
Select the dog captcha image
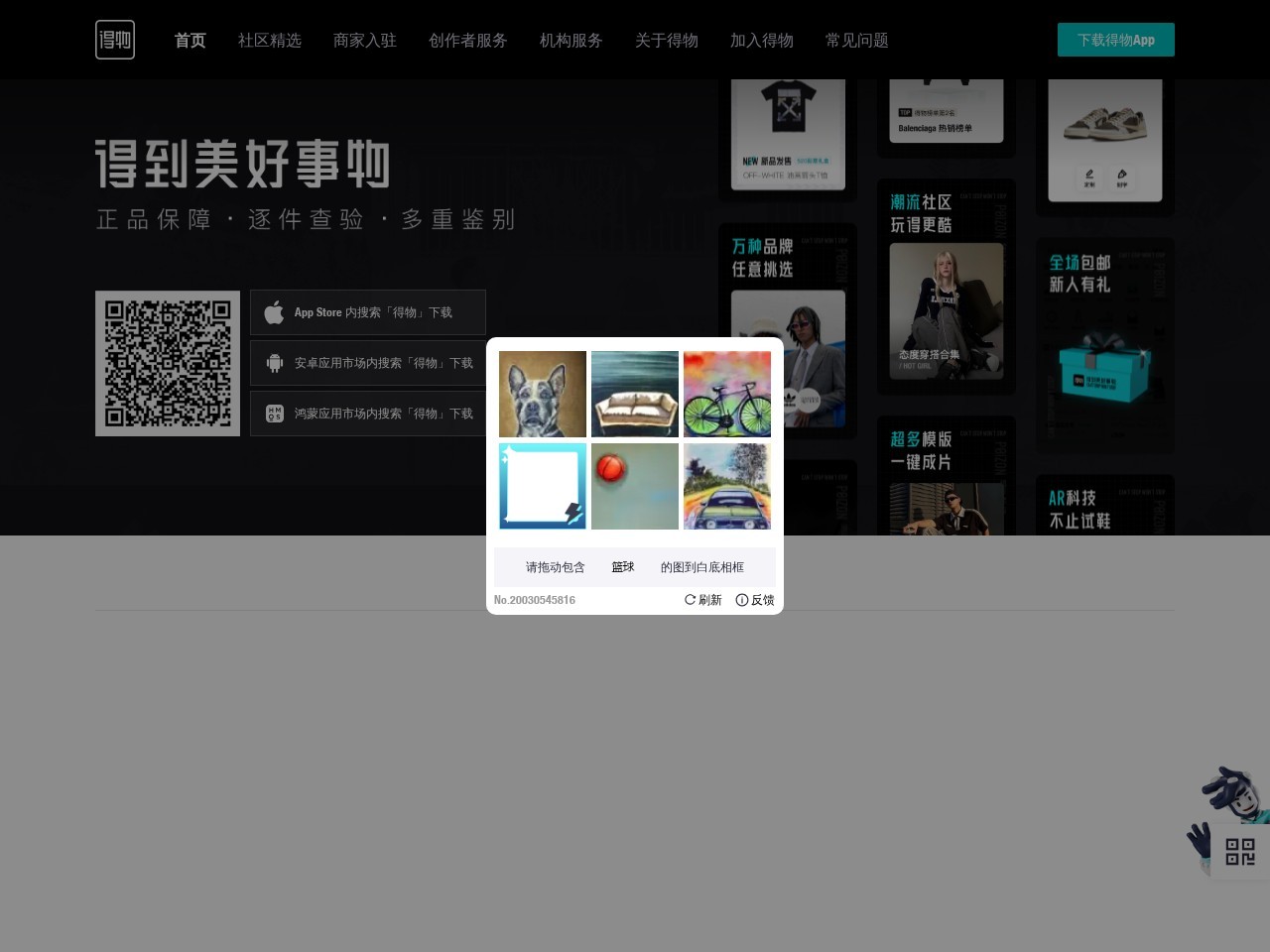click(543, 394)
